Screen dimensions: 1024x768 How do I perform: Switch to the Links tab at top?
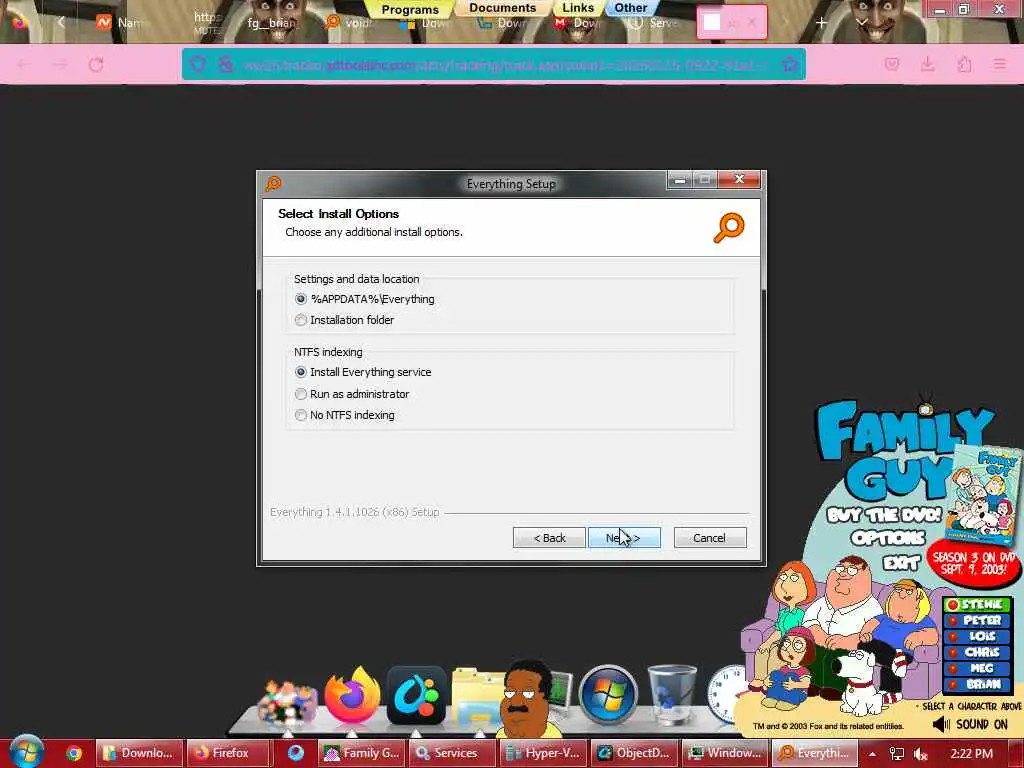(x=578, y=8)
